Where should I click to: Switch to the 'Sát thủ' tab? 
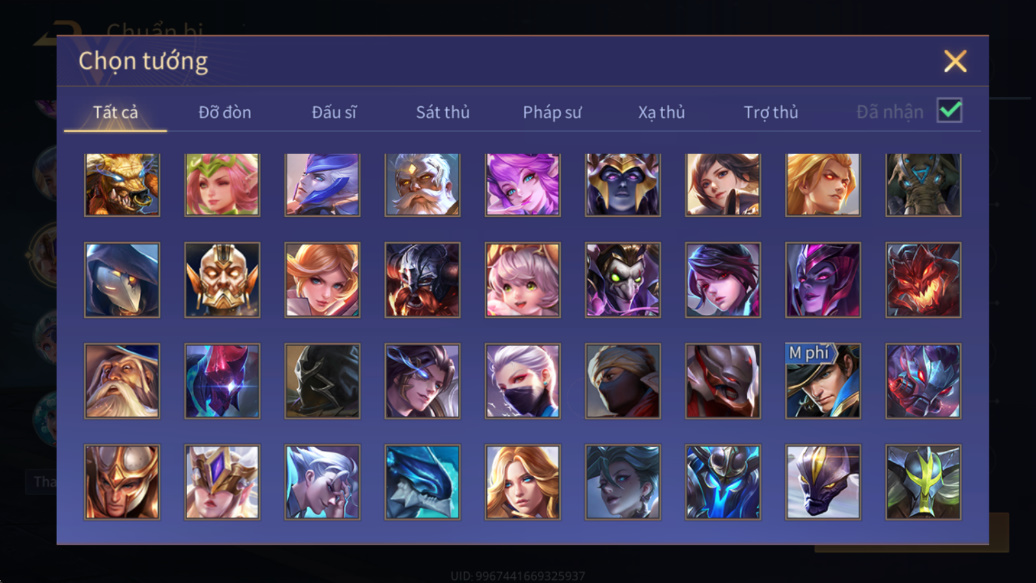tap(443, 112)
